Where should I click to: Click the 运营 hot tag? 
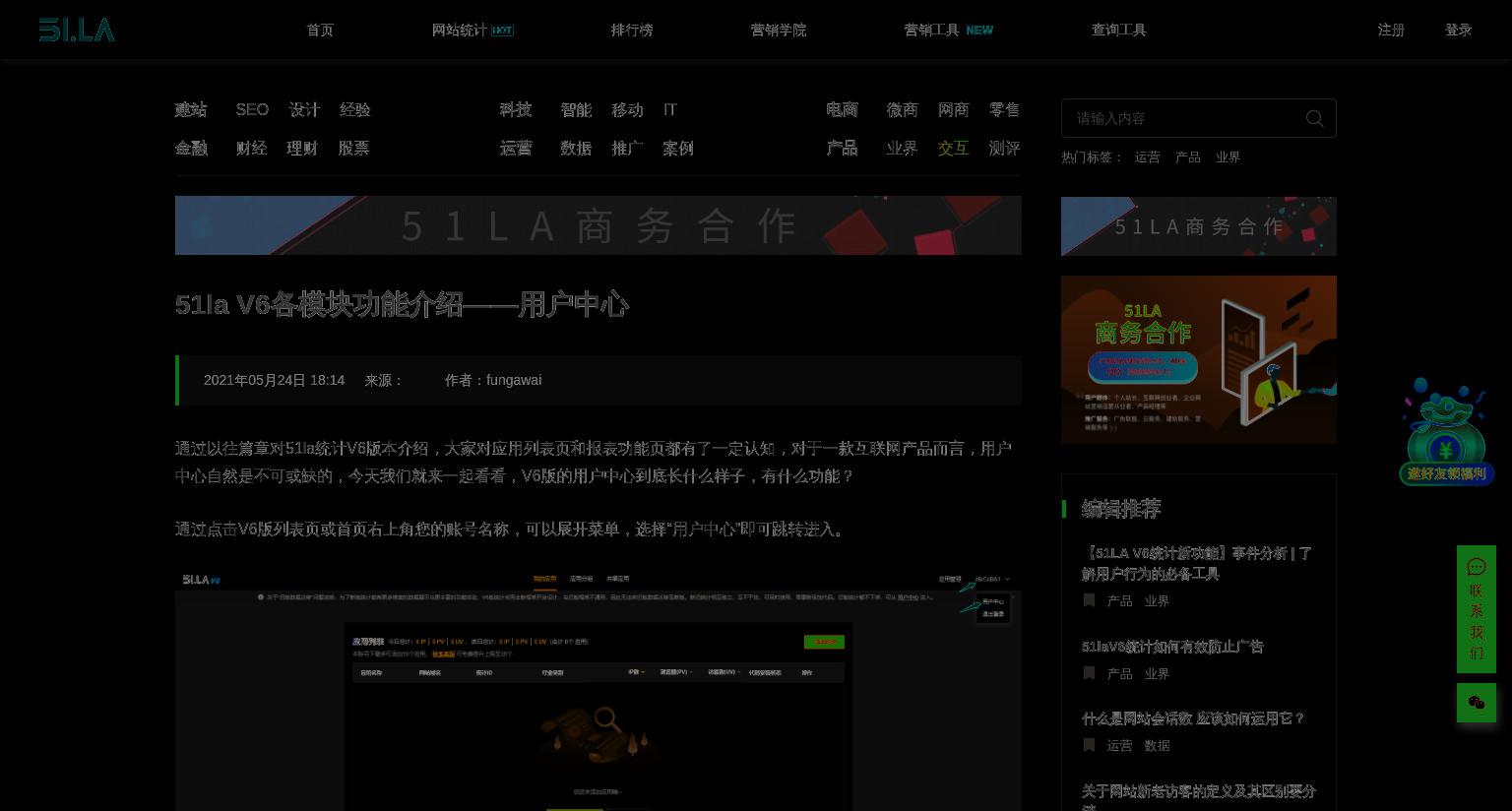pos(1147,157)
